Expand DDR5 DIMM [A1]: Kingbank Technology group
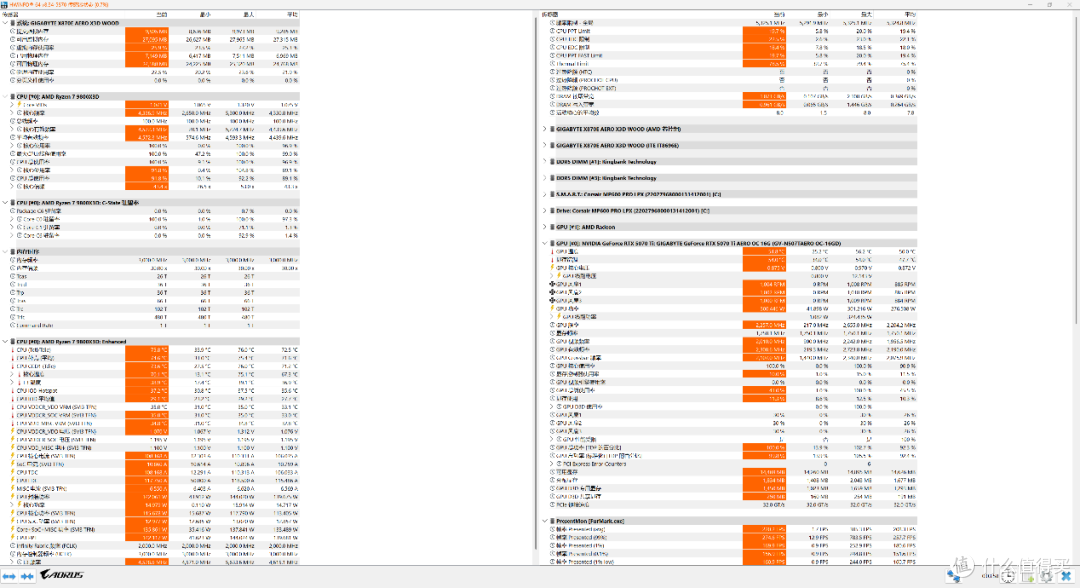This screenshot has height=588, width=1080. (x=545, y=162)
